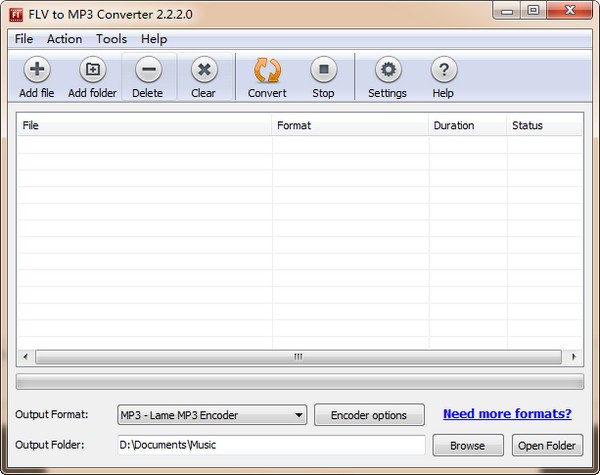Image resolution: width=600 pixels, height=475 pixels.
Task: Click the Duration column header
Action: click(467, 125)
